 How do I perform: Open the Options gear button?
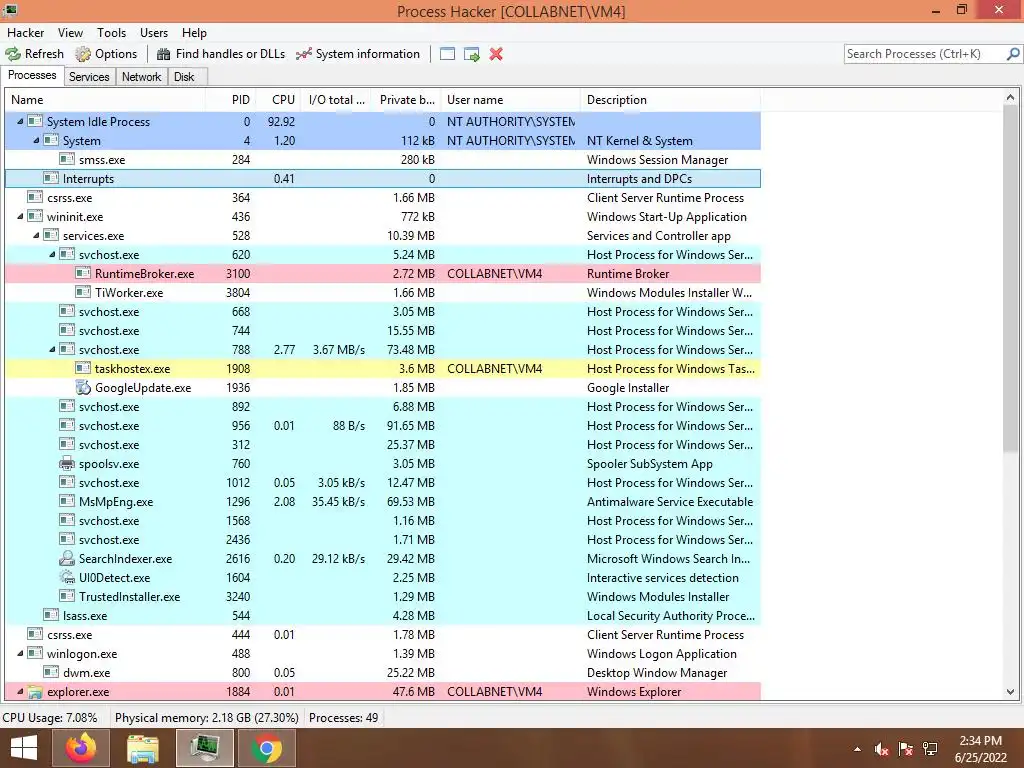[x=106, y=54]
